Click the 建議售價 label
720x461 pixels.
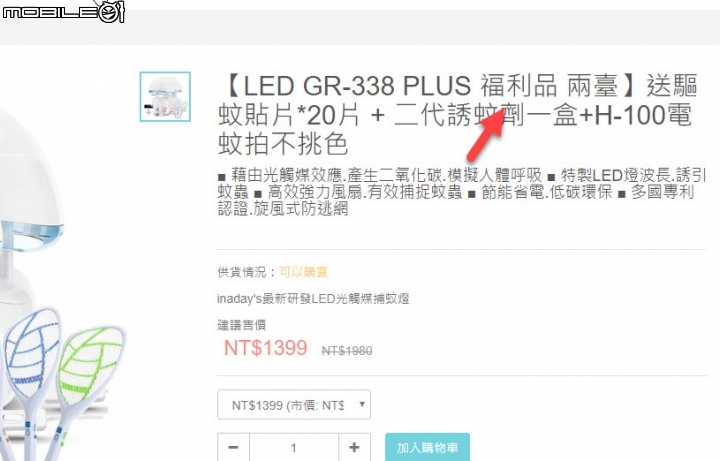242,325
